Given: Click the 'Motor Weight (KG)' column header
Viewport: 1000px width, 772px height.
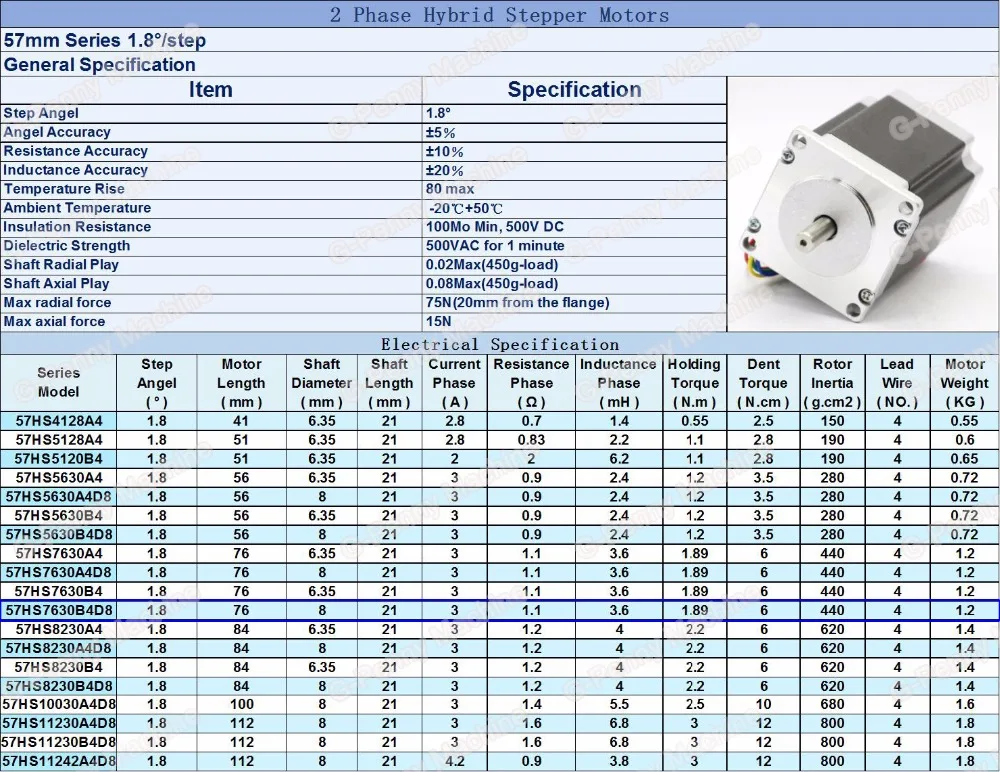Looking at the screenshot, I should pos(964,383).
